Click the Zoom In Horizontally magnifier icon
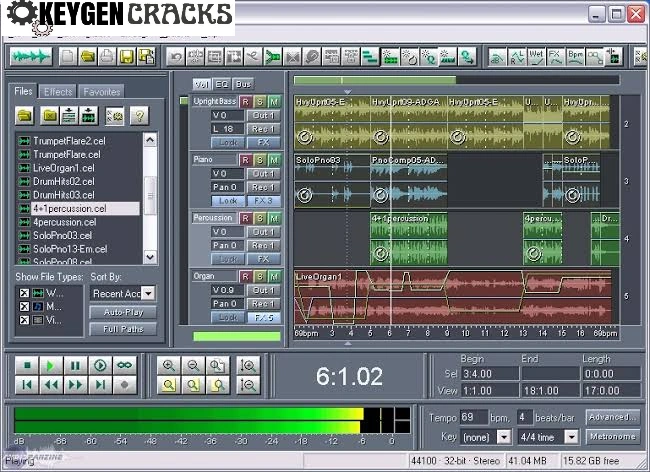Viewport: 650px width, 472px height. click(x=169, y=366)
